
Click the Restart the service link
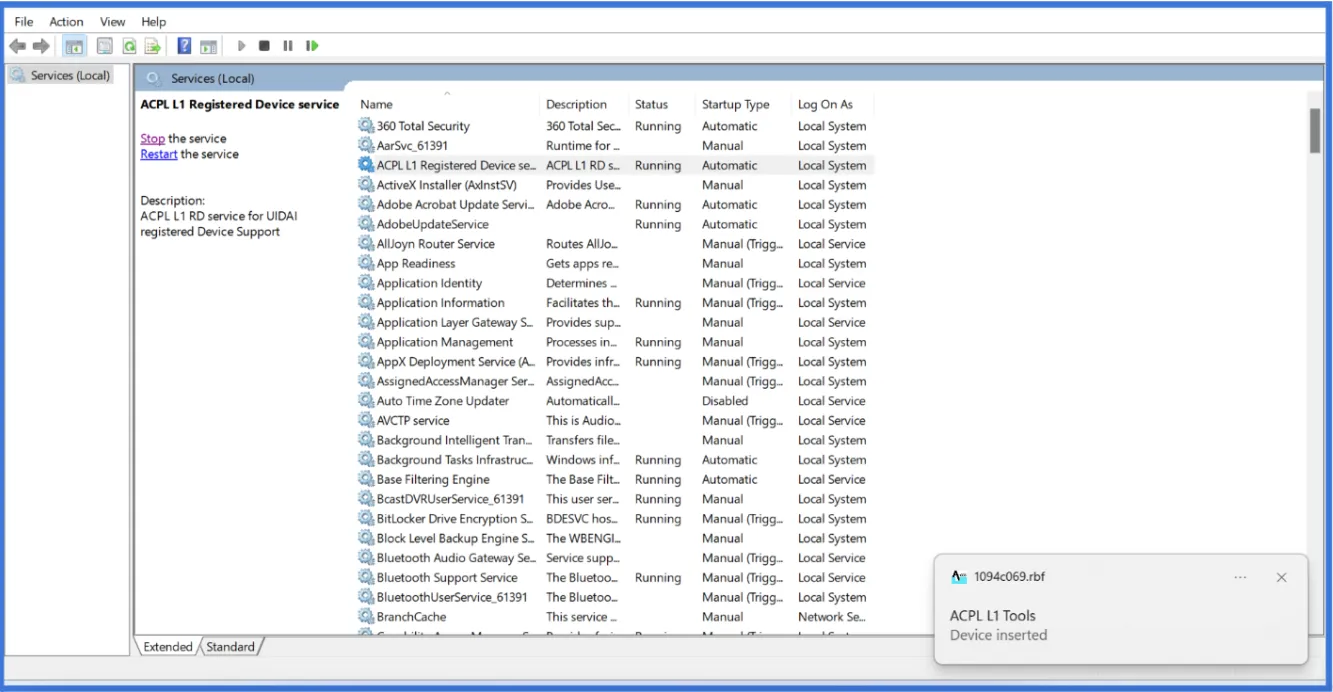click(x=159, y=154)
